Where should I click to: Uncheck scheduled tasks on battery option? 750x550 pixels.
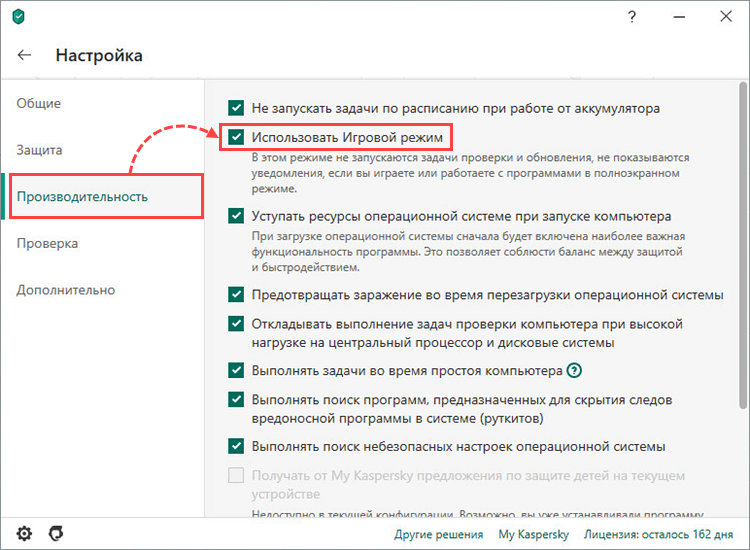coord(236,108)
